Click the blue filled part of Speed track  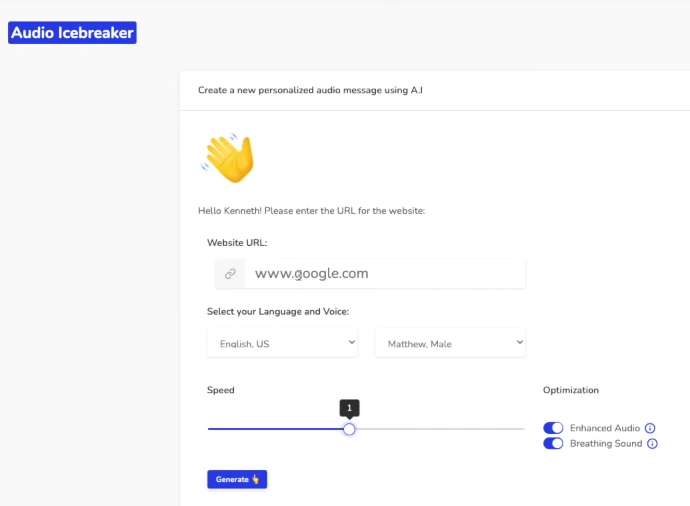(275, 429)
